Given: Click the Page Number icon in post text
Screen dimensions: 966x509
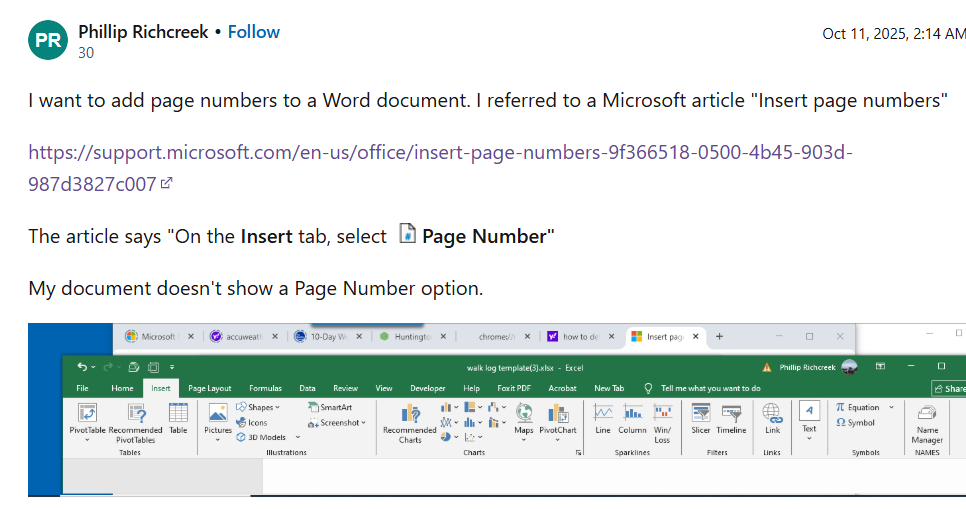Looking at the screenshot, I should (407, 234).
